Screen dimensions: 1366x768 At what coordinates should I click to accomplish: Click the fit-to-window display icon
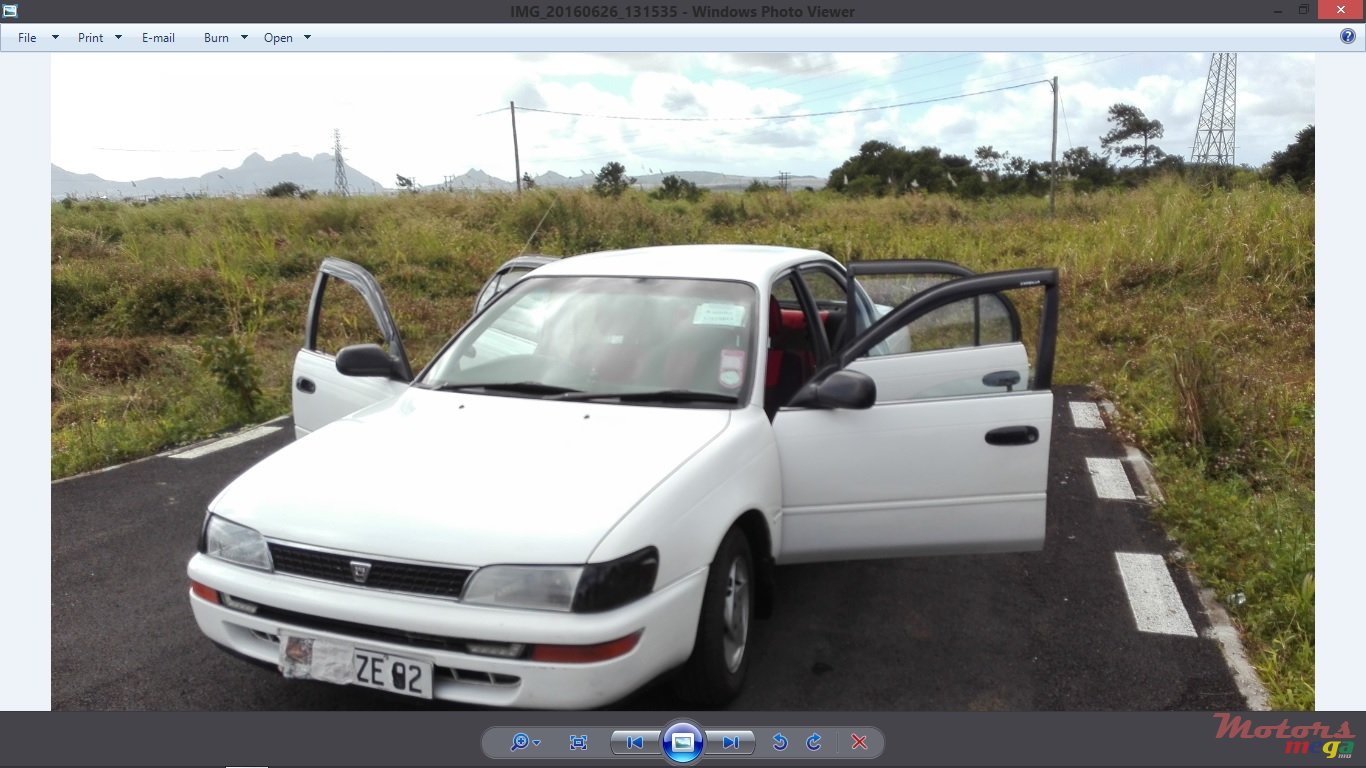(x=577, y=742)
